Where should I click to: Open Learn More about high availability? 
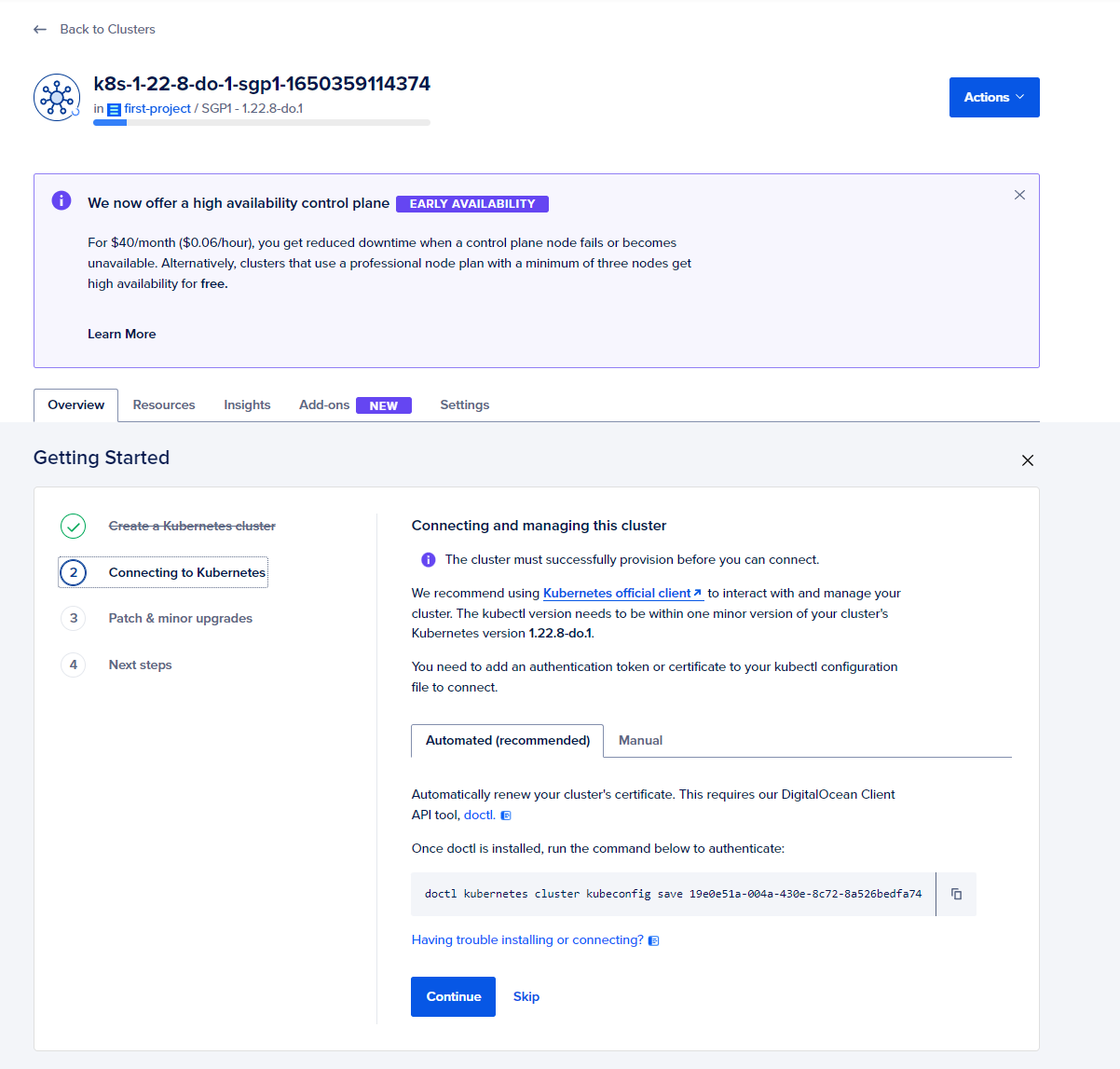[x=122, y=334]
